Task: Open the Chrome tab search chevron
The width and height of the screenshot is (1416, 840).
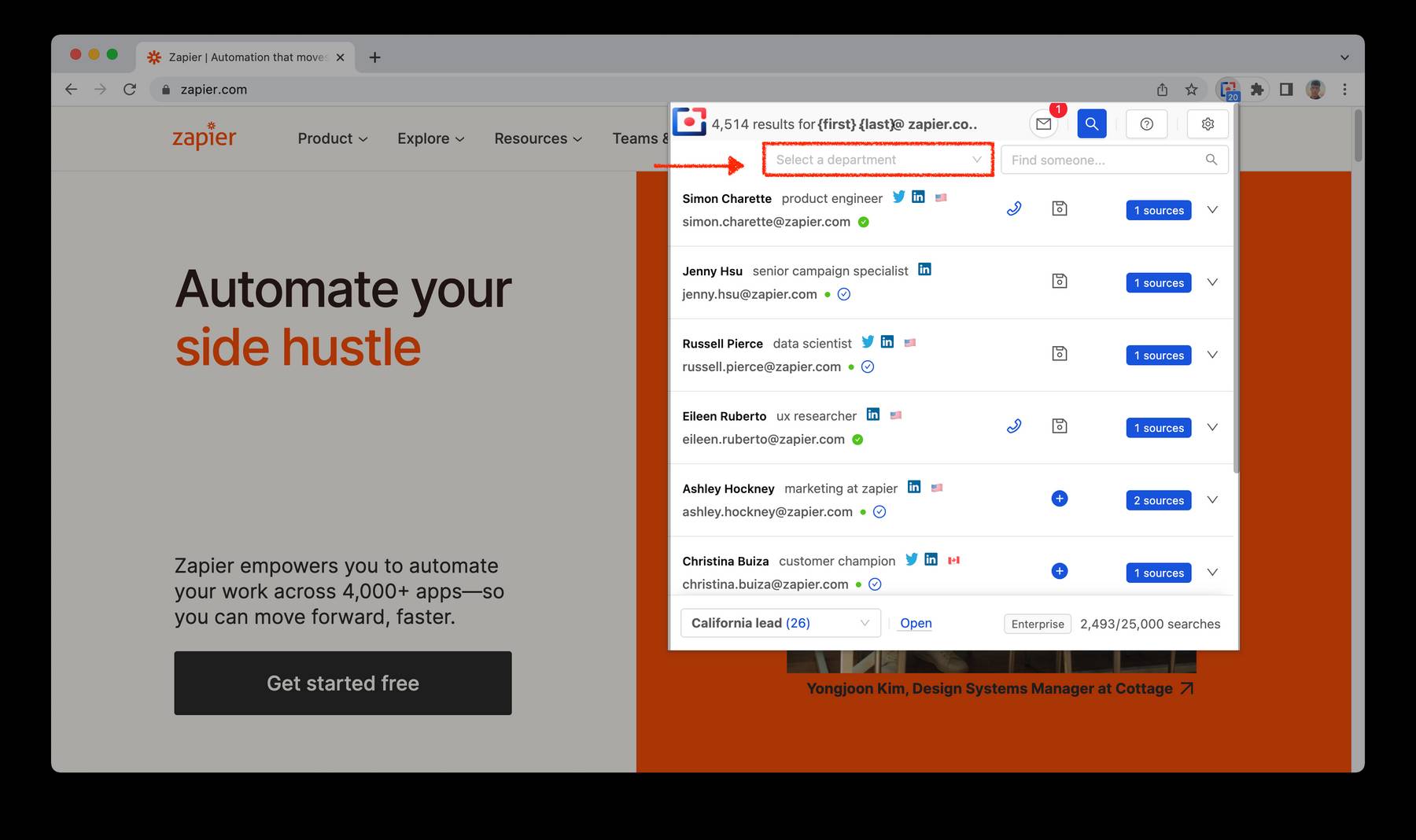Action: pos(1344,57)
